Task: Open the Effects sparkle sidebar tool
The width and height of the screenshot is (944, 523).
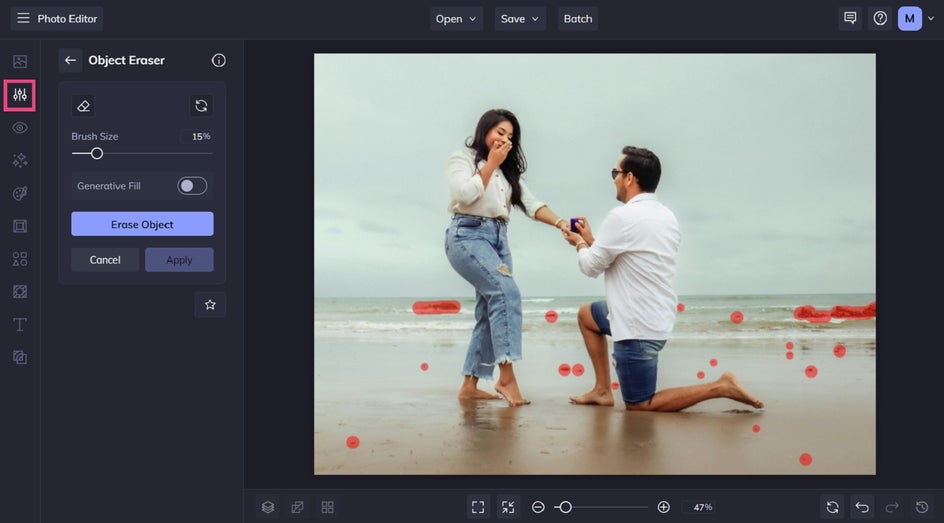Action: point(20,160)
